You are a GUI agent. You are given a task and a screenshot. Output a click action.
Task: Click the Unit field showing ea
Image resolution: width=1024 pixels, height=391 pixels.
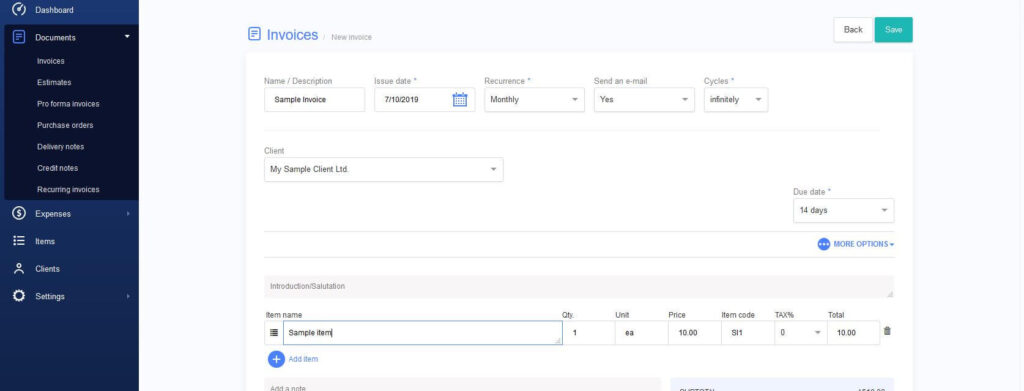[x=642, y=333]
